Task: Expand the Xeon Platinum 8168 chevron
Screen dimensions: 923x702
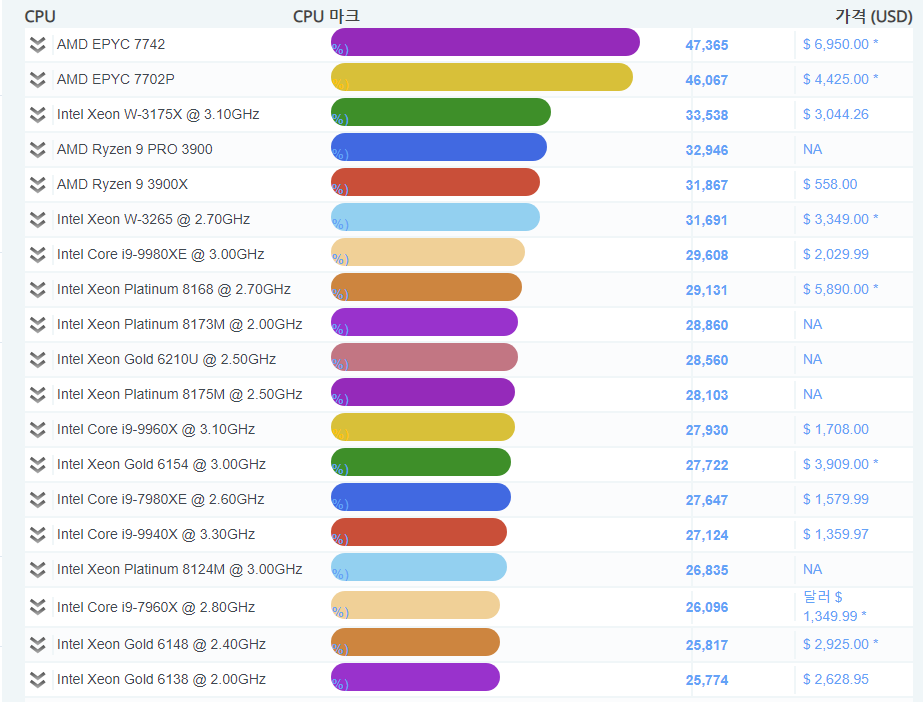Action: coord(38,290)
